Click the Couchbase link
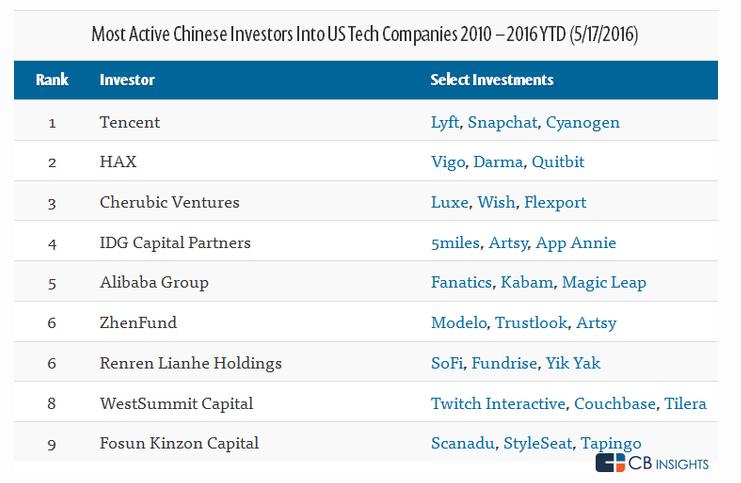This screenshot has width=741, height=483. tap(615, 403)
